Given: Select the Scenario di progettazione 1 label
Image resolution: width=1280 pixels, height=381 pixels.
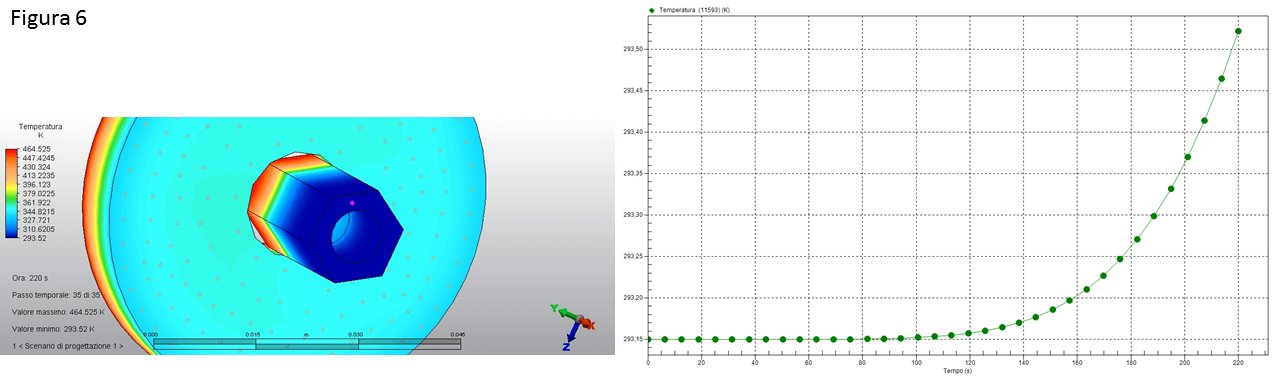Looking at the screenshot, I should click(x=68, y=346).
